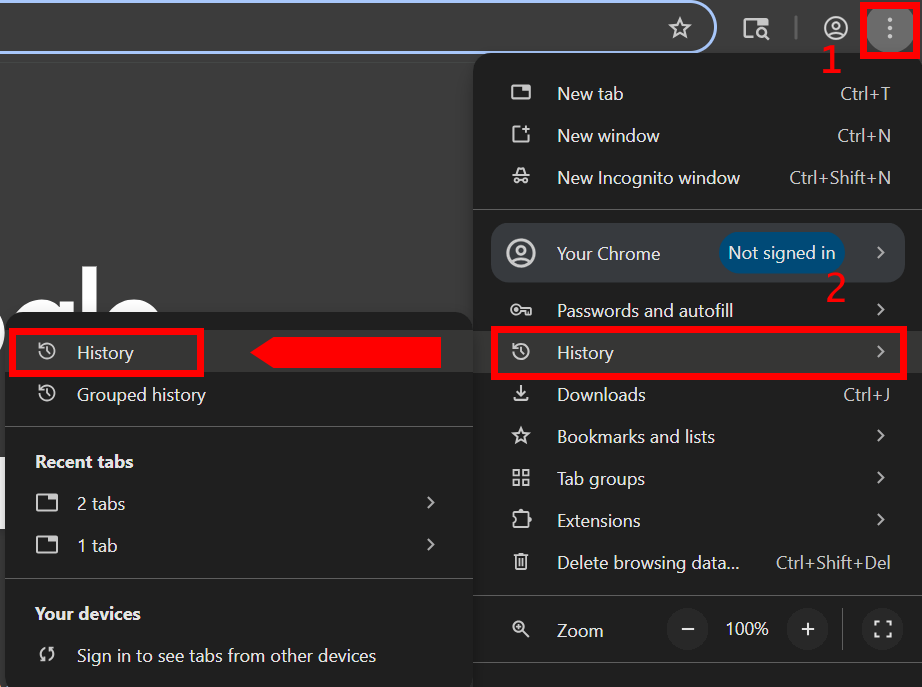Increase zoom with the plus control
The width and height of the screenshot is (922, 687).
[x=807, y=630]
